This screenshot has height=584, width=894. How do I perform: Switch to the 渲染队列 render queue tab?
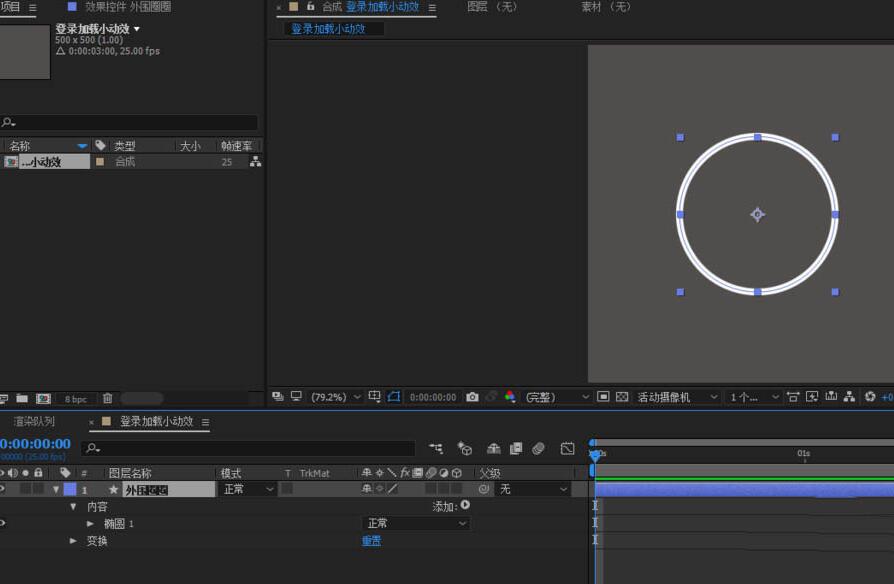[x=34, y=422]
